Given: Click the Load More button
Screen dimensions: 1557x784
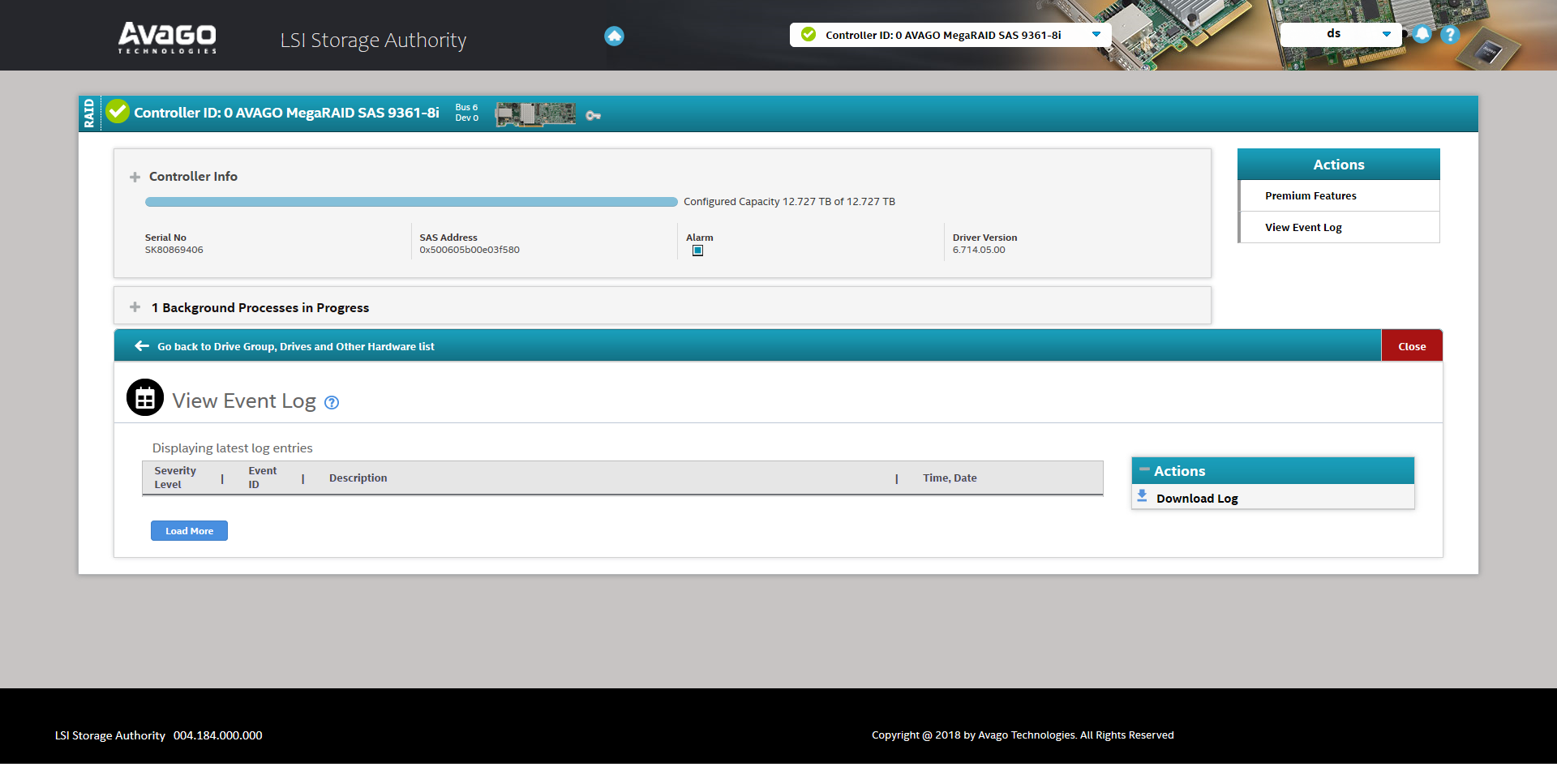Looking at the screenshot, I should 189,531.
